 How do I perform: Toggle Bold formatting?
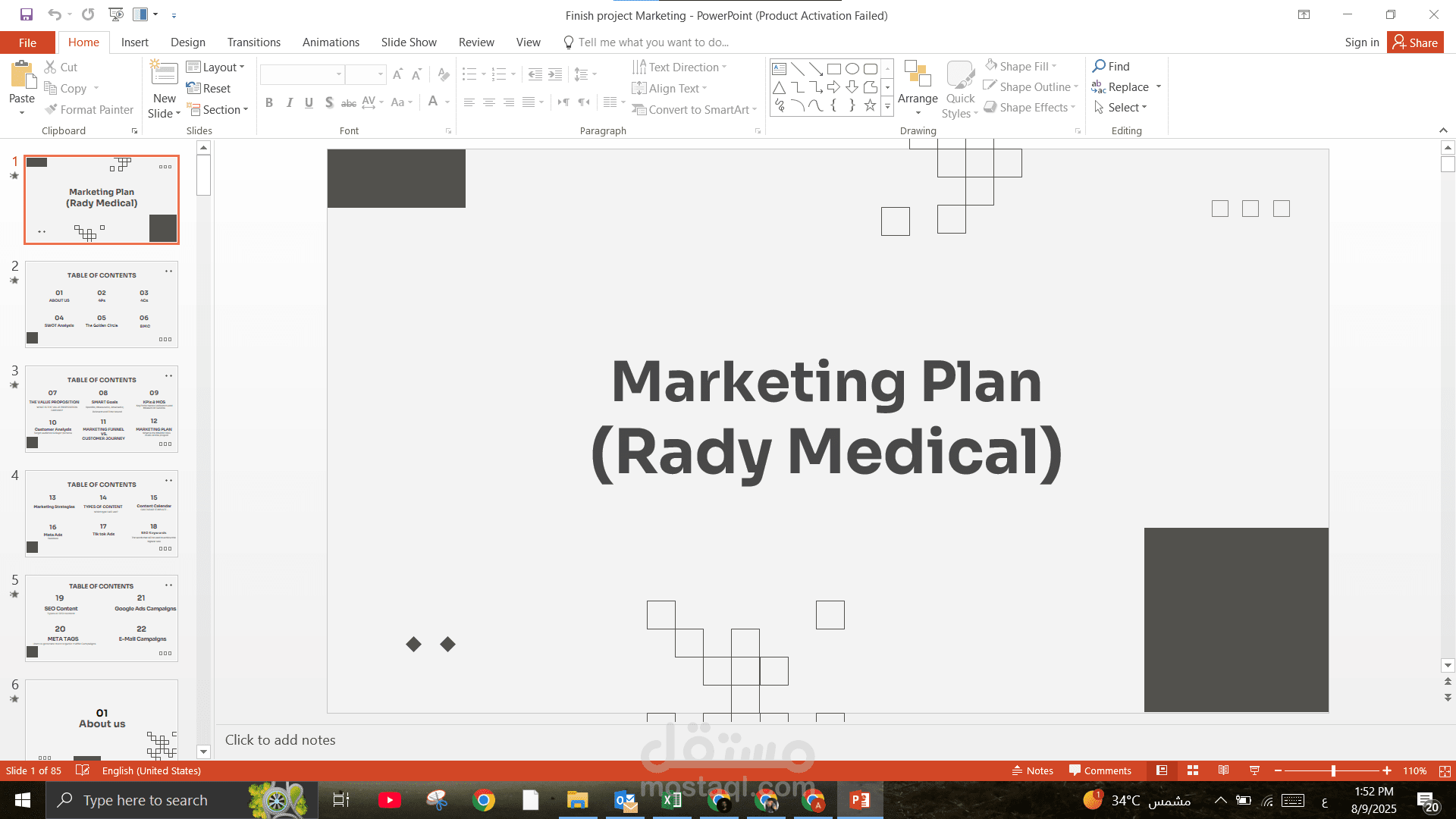click(269, 102)
